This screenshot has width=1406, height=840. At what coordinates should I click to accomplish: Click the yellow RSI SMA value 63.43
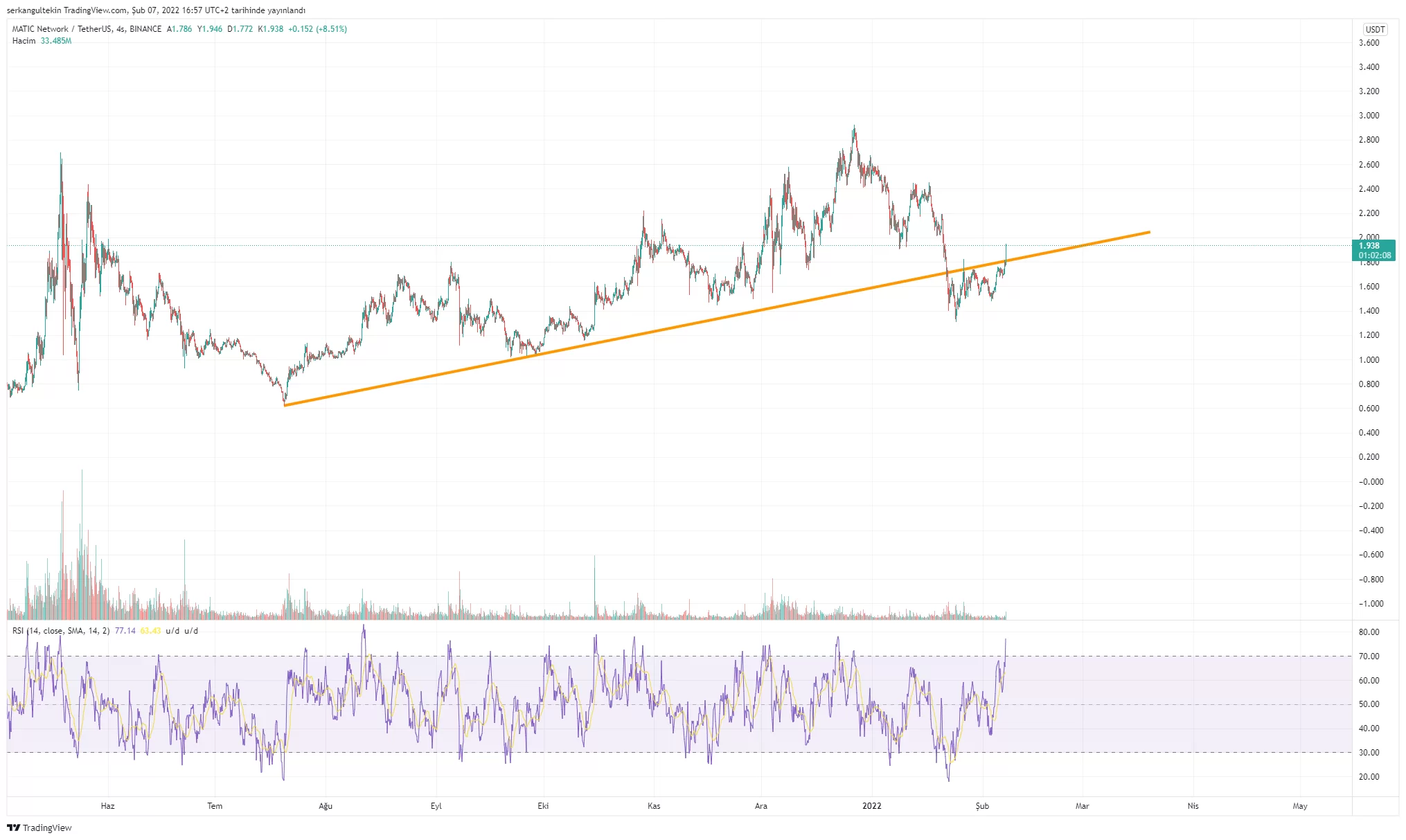150,631
